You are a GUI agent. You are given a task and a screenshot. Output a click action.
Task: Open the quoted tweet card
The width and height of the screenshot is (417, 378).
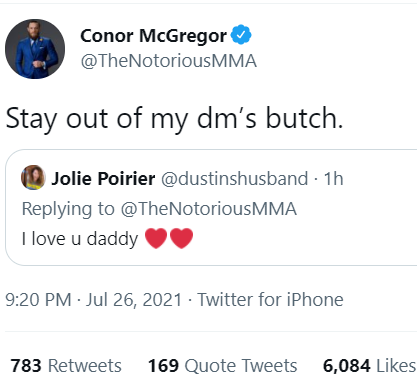pyautogui.click(x=211, y=207)
